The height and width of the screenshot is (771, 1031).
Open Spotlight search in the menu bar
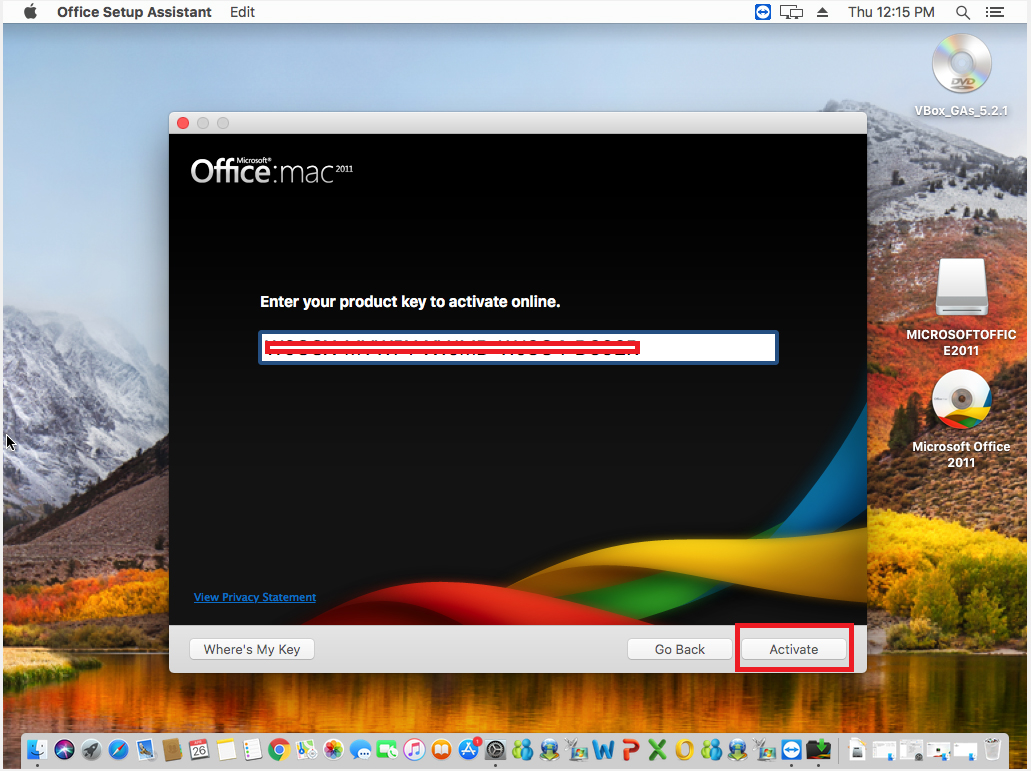pos(963,12)
